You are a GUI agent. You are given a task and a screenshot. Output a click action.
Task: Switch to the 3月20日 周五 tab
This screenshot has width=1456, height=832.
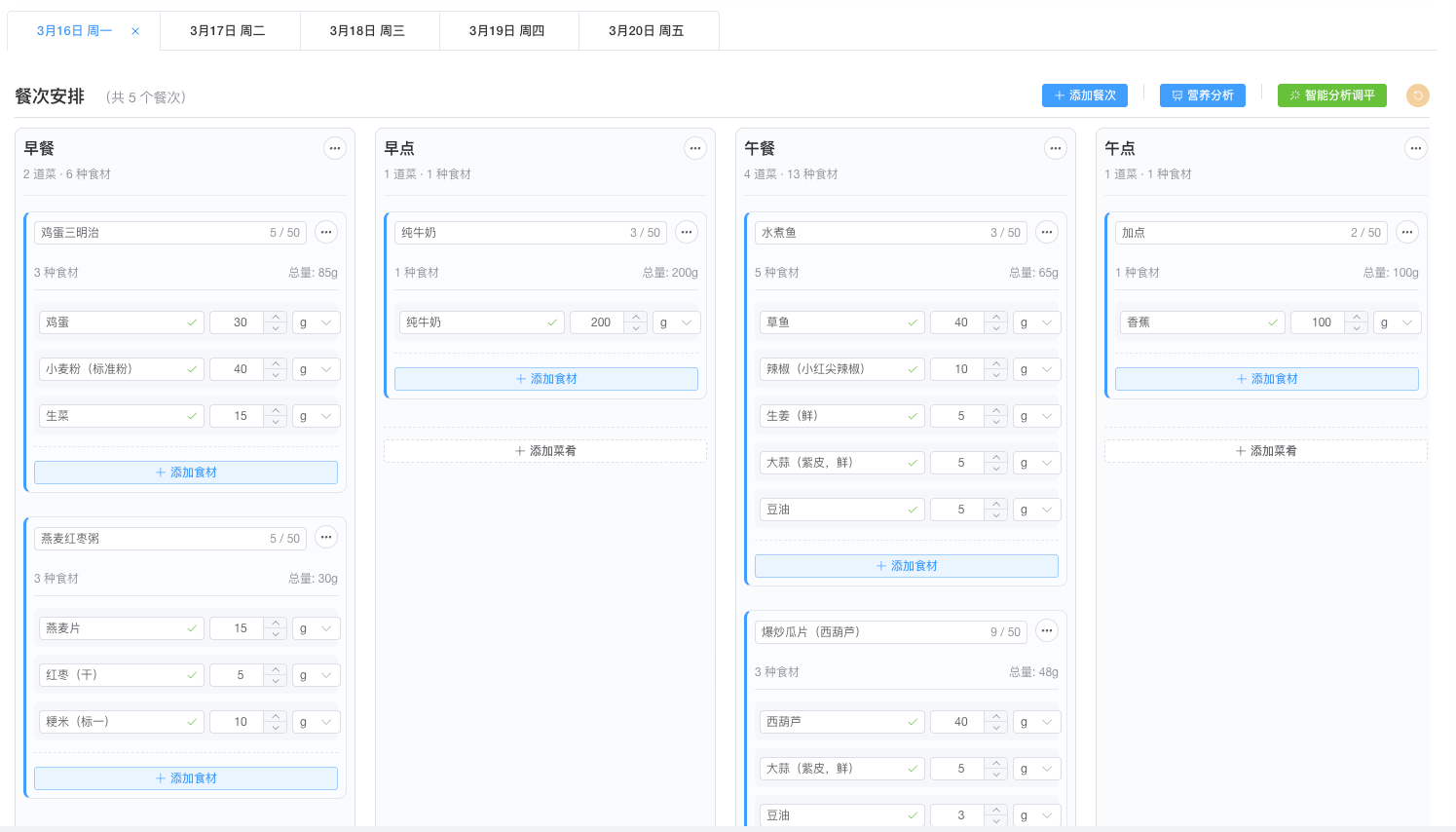[647, 31]
